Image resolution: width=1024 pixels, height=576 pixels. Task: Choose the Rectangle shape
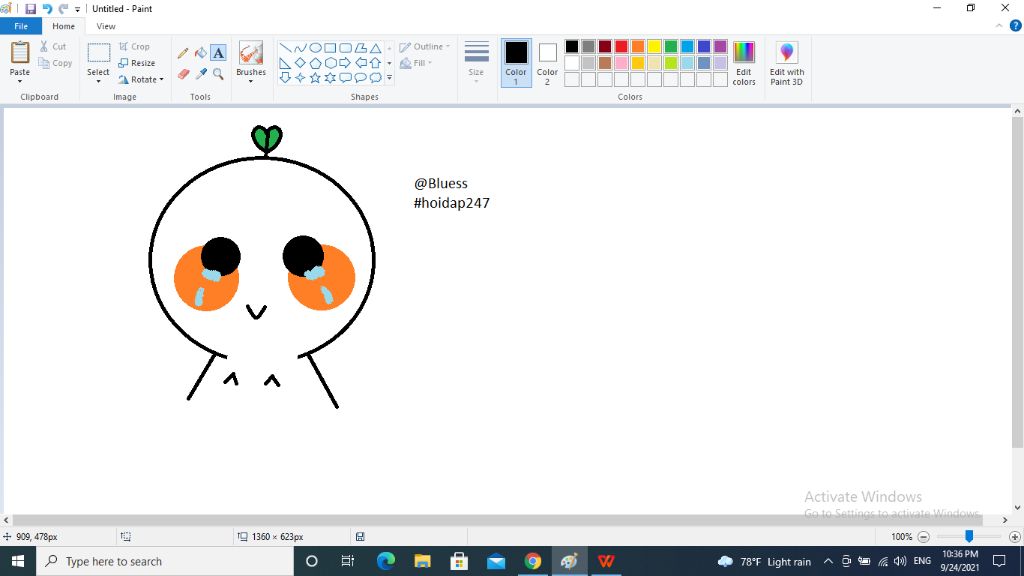330,48
